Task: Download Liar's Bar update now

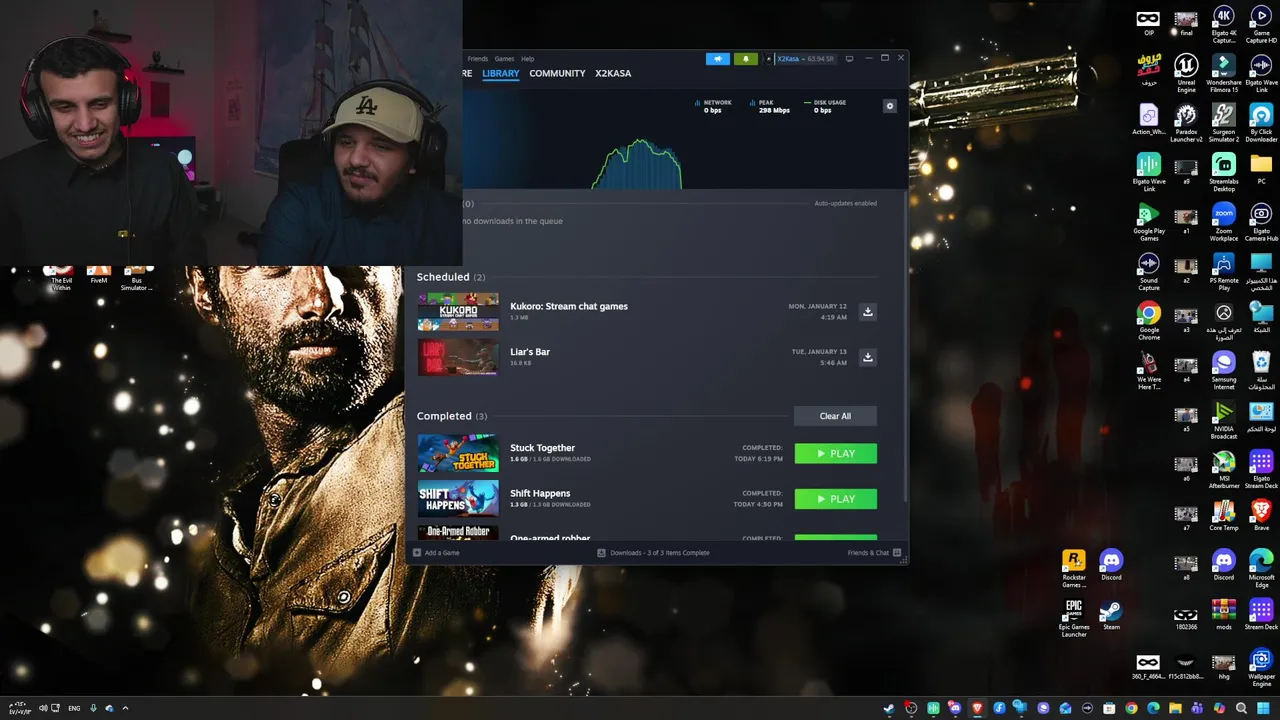Action: point(867,357)
